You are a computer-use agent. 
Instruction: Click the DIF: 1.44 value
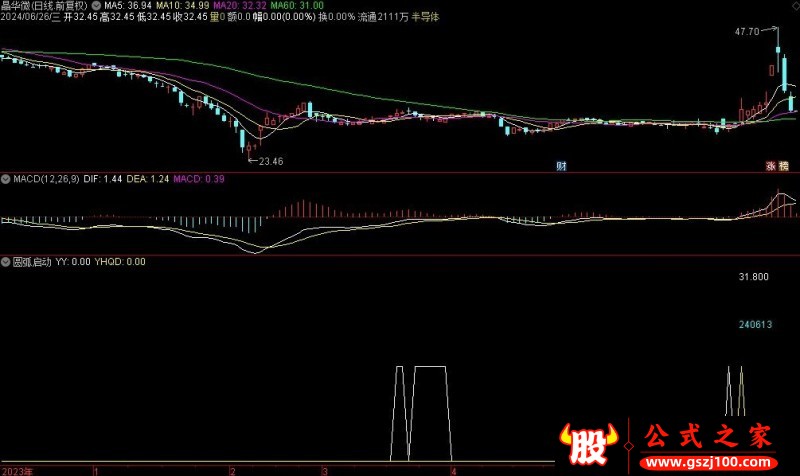click(103, 179)
